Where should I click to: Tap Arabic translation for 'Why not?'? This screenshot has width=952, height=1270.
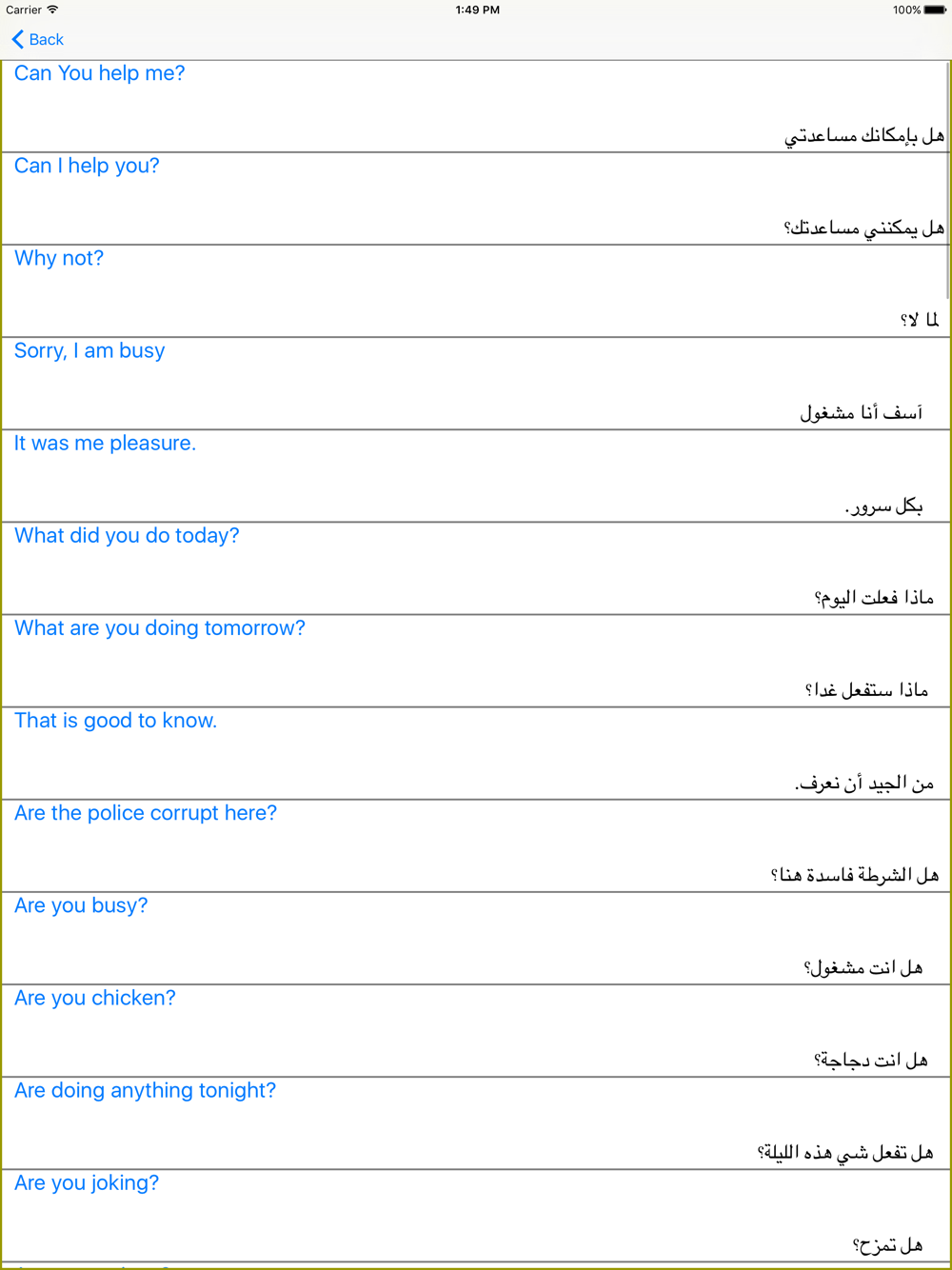(920, 320)
